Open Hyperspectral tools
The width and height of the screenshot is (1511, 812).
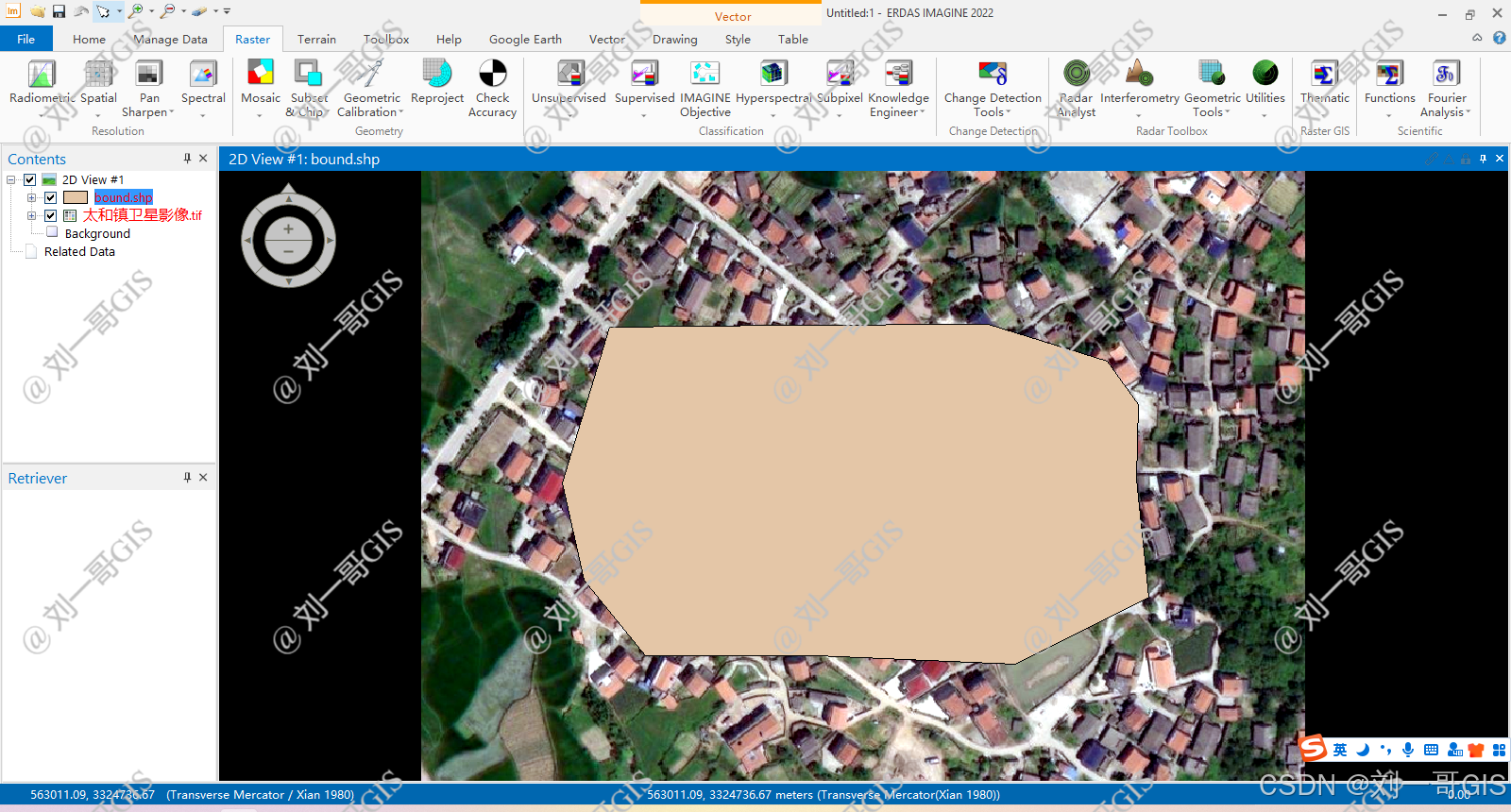point(772,83)
